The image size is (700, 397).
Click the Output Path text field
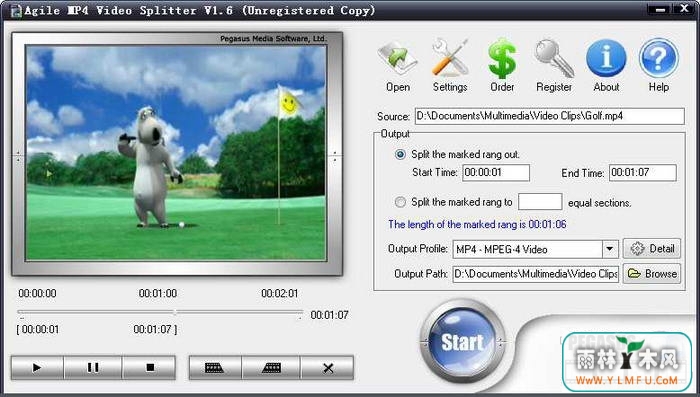[x=536, y=274]
